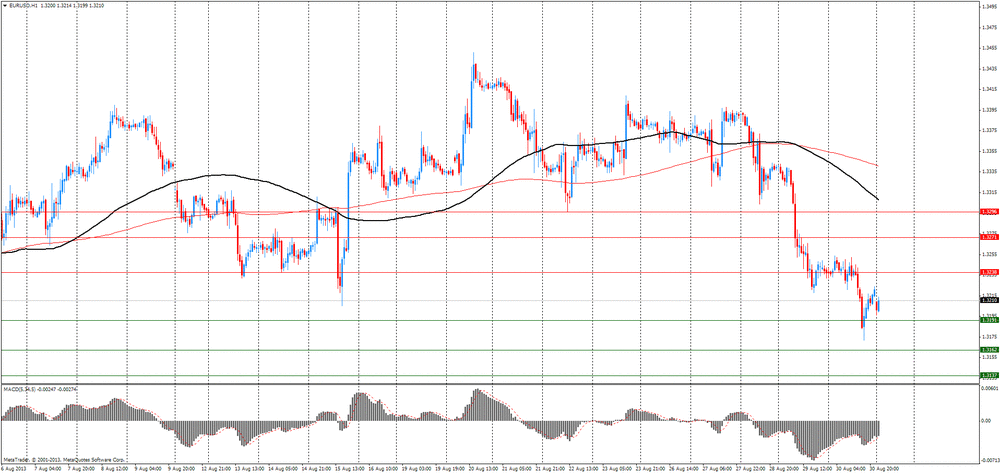
Task: Click the 0.00601 MACD scale value
Action: click(x=990, y=388)
